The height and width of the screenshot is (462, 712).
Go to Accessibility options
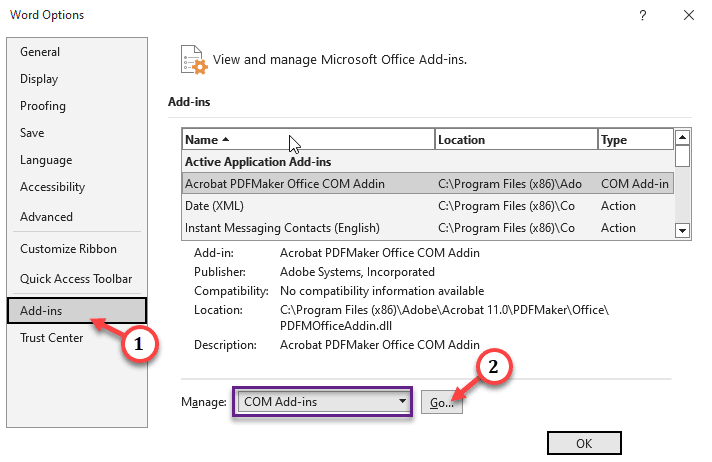tap(52, 187)
